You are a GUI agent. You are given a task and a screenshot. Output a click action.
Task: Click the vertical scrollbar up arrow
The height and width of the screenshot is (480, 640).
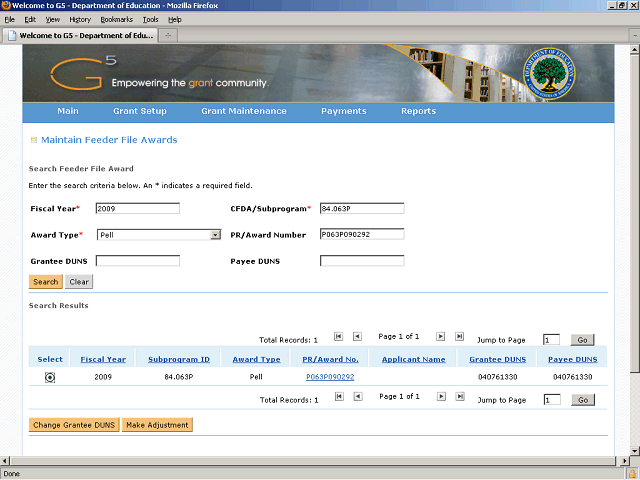634,50
